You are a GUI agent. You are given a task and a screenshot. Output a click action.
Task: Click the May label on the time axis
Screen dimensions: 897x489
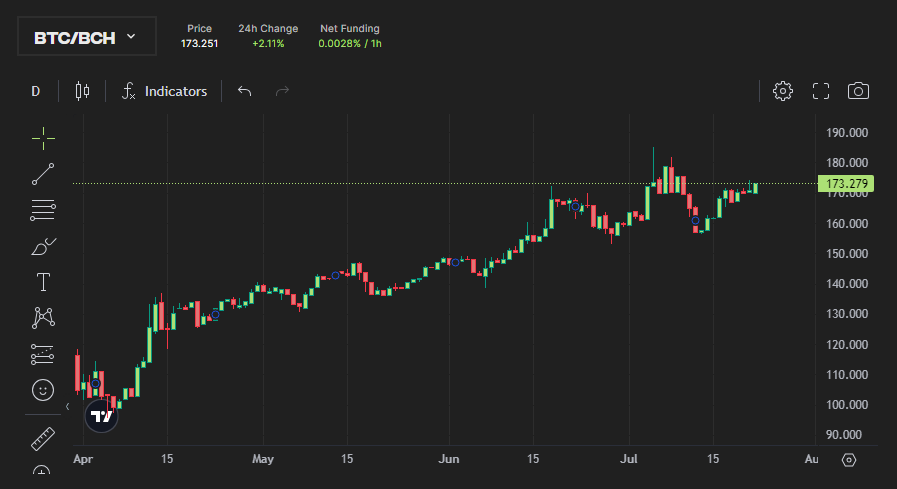pyautogui.click(x=263, y=459)
